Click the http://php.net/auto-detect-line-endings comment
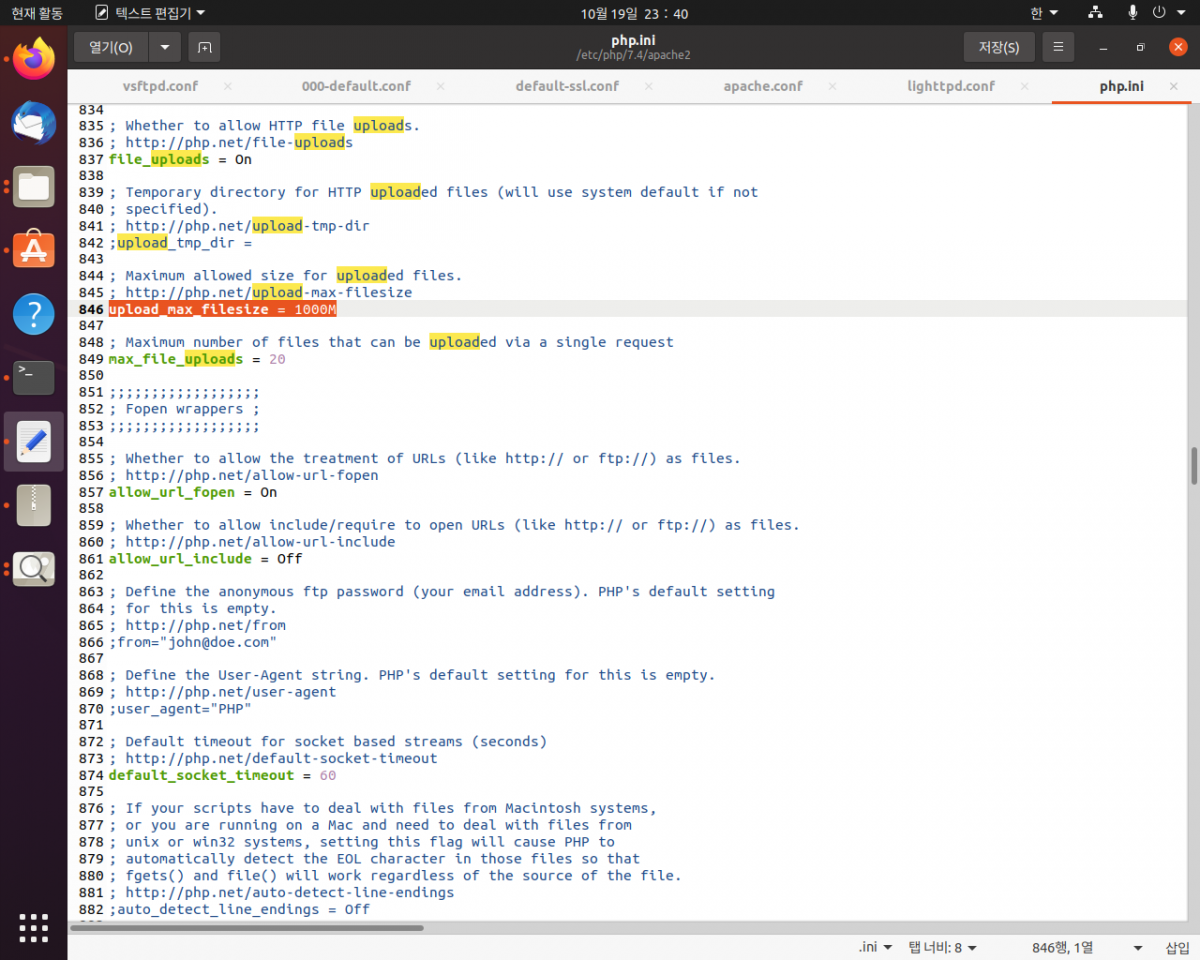The height and width of the screenshot is (960, 1200). click(281, 892)
